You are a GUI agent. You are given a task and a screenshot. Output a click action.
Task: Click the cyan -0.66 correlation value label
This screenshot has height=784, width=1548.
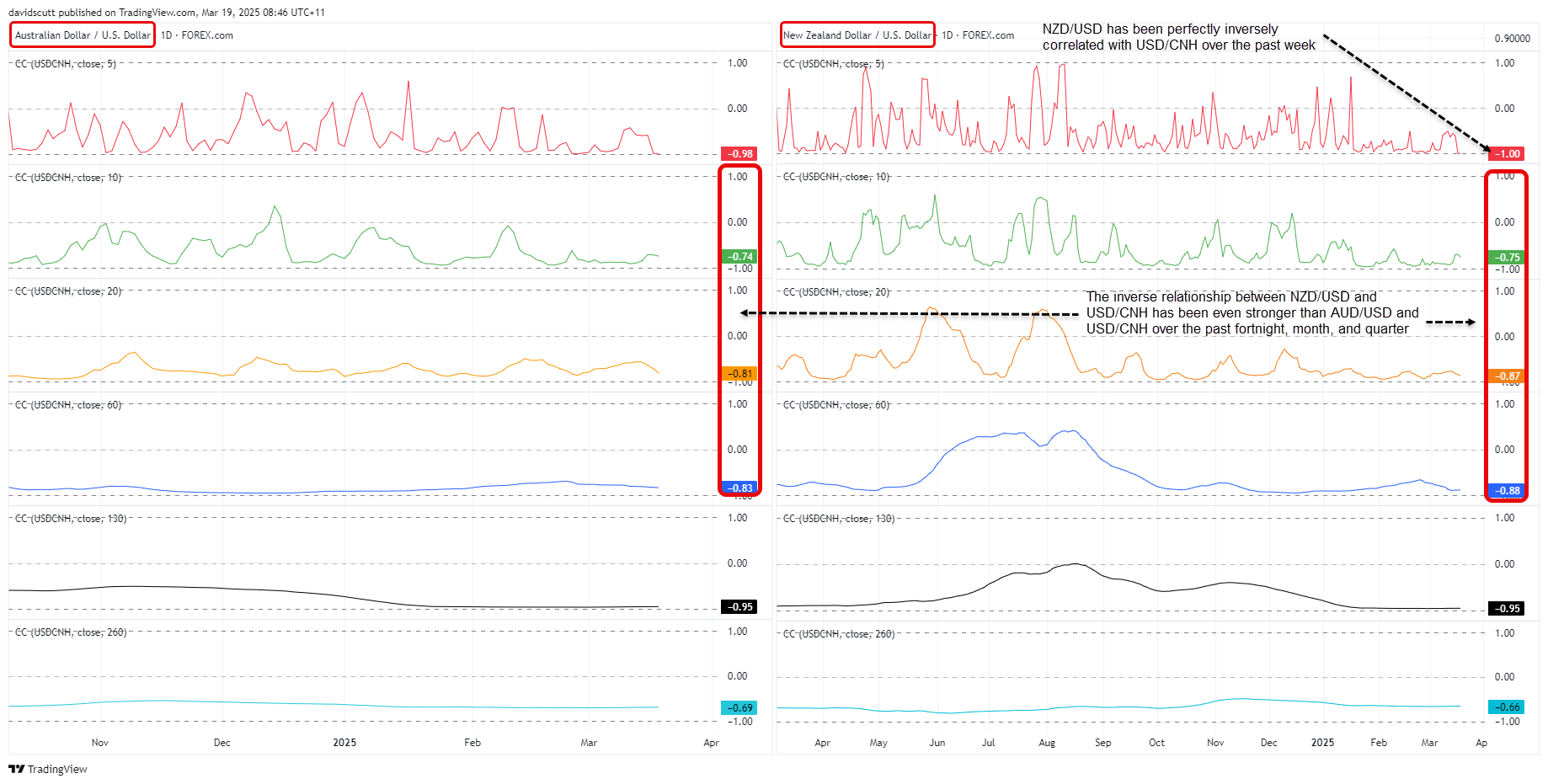(x=1506, y=707)
